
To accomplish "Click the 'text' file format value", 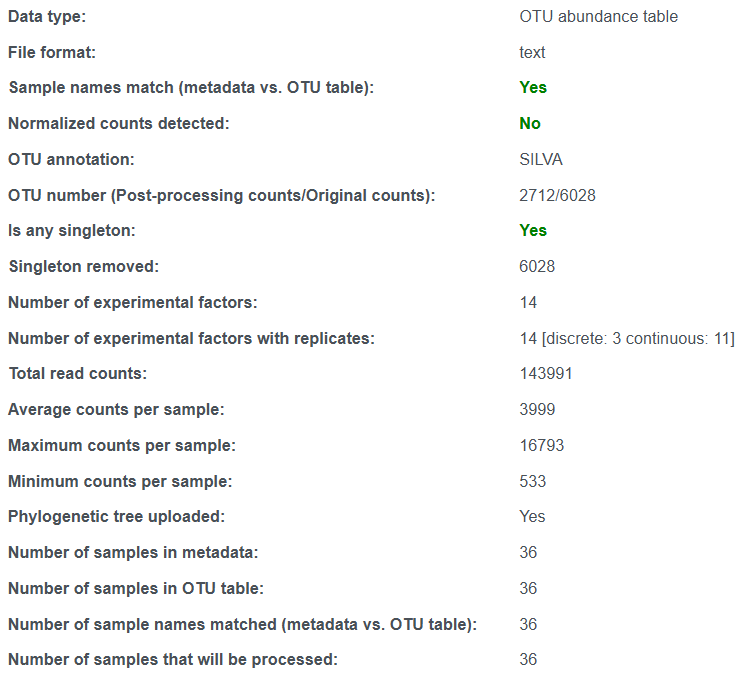I will (x=532, y=52).
